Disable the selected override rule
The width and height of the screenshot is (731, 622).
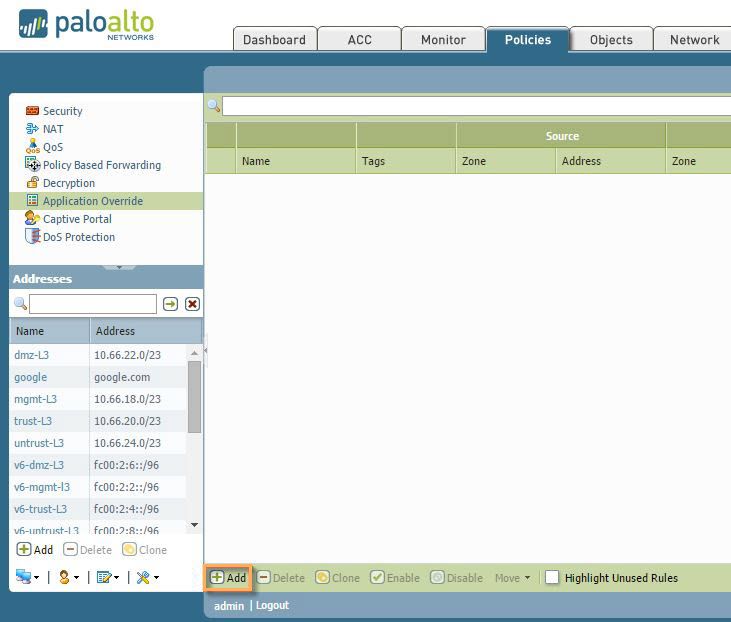[456, 578]
